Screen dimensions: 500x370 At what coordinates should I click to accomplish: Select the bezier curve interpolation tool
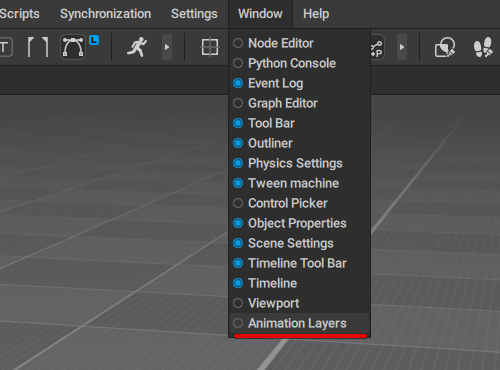[x=73, y=47]
